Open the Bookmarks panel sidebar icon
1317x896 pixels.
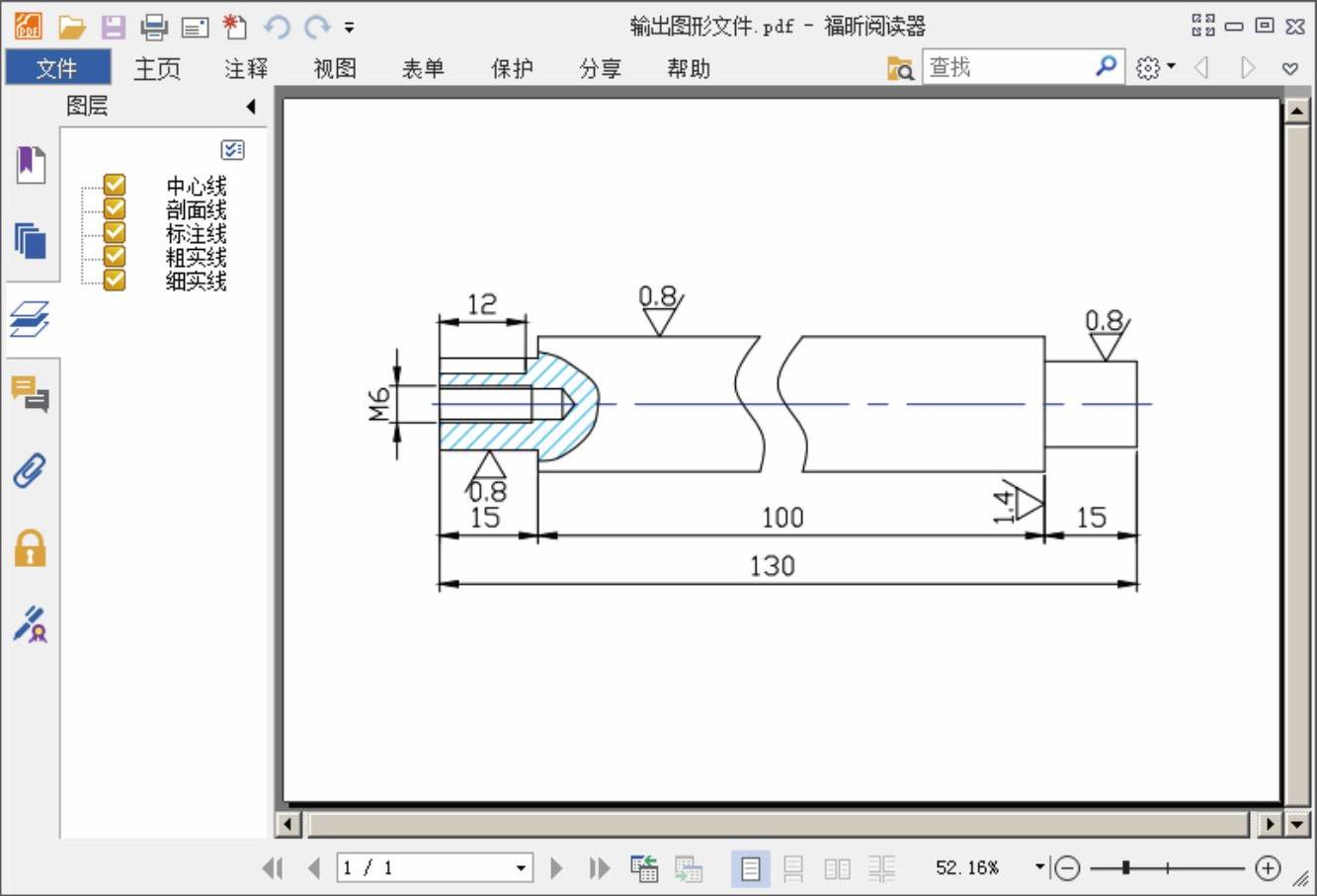point(30,164)
